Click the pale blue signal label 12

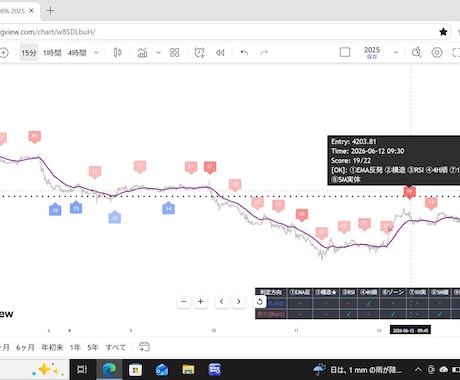(114, 217)
